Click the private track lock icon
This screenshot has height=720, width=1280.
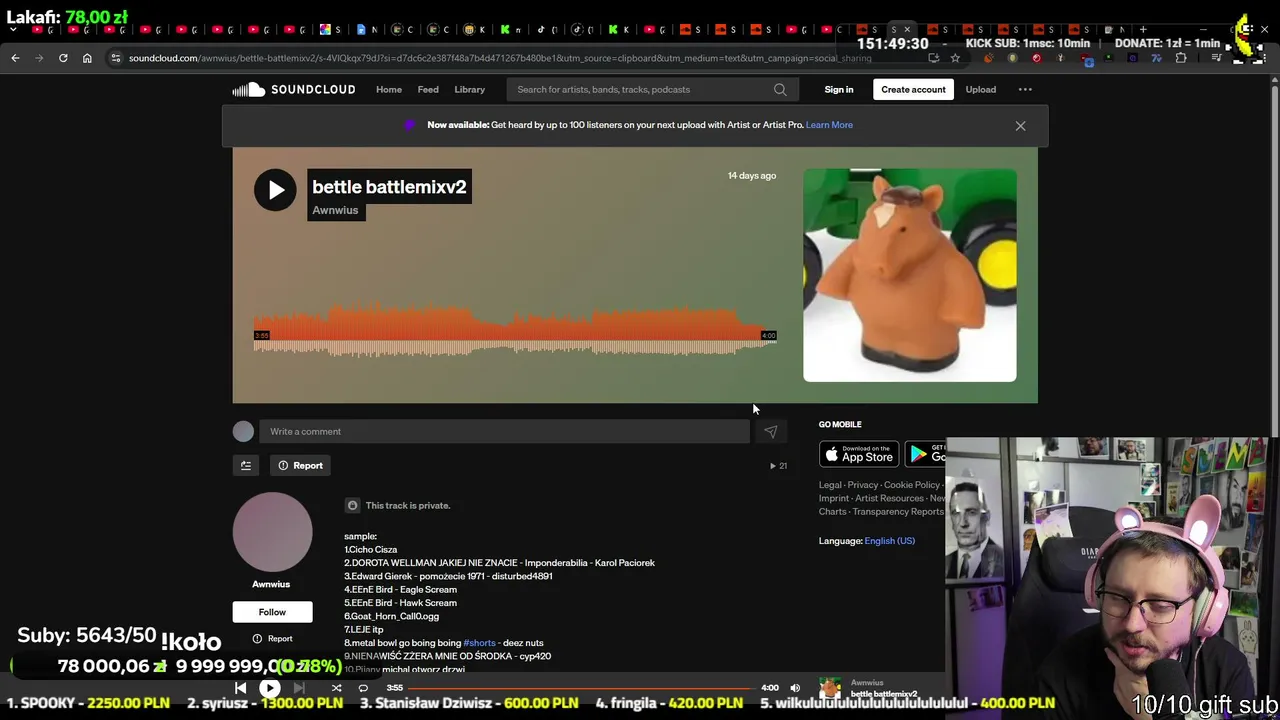(352, 505)
